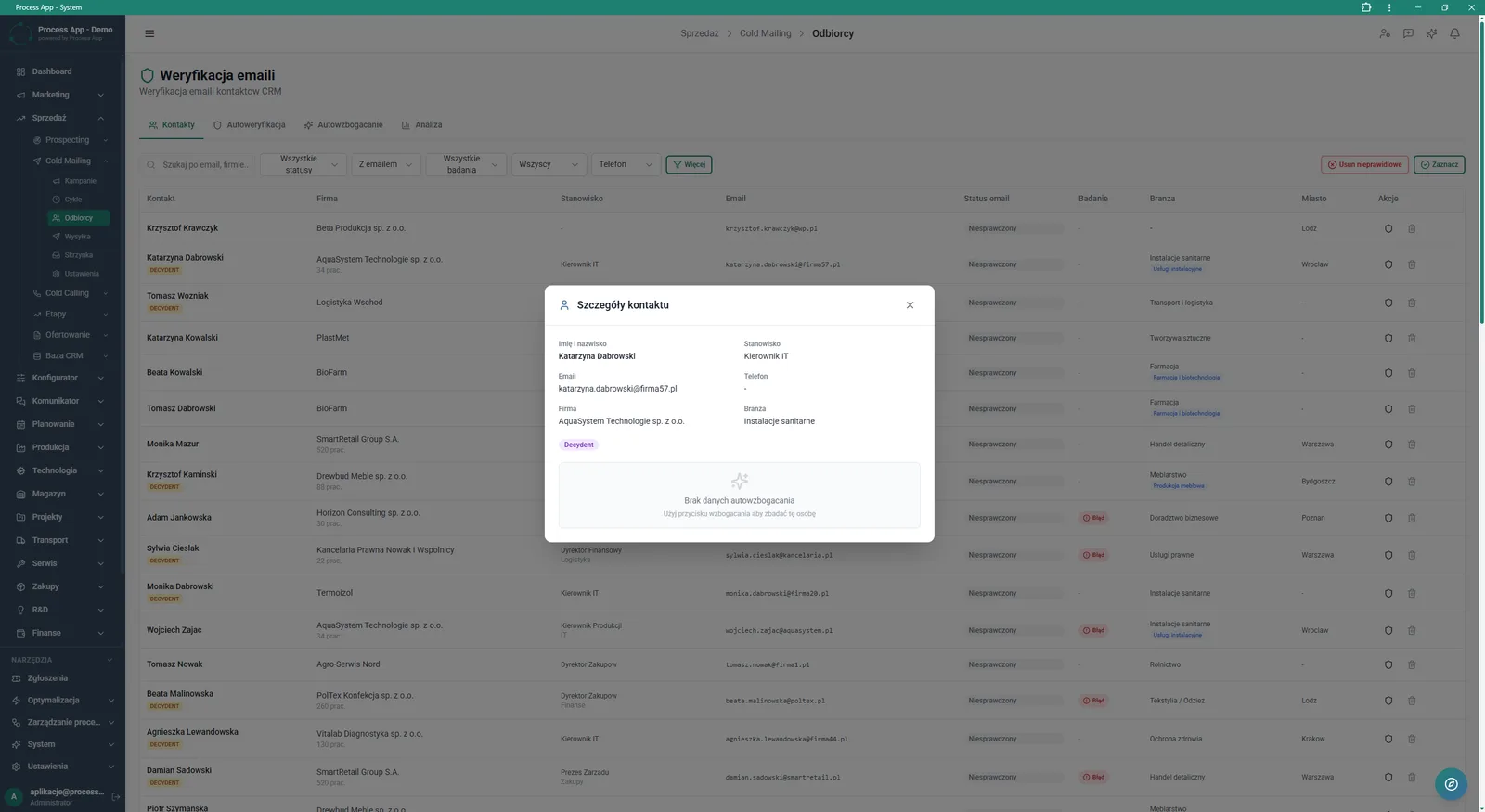Open the Windows extensions icon in title bar
The width and height of the screenshot is (1485, 812).
pyautogui.click(x=1366, y=7)
